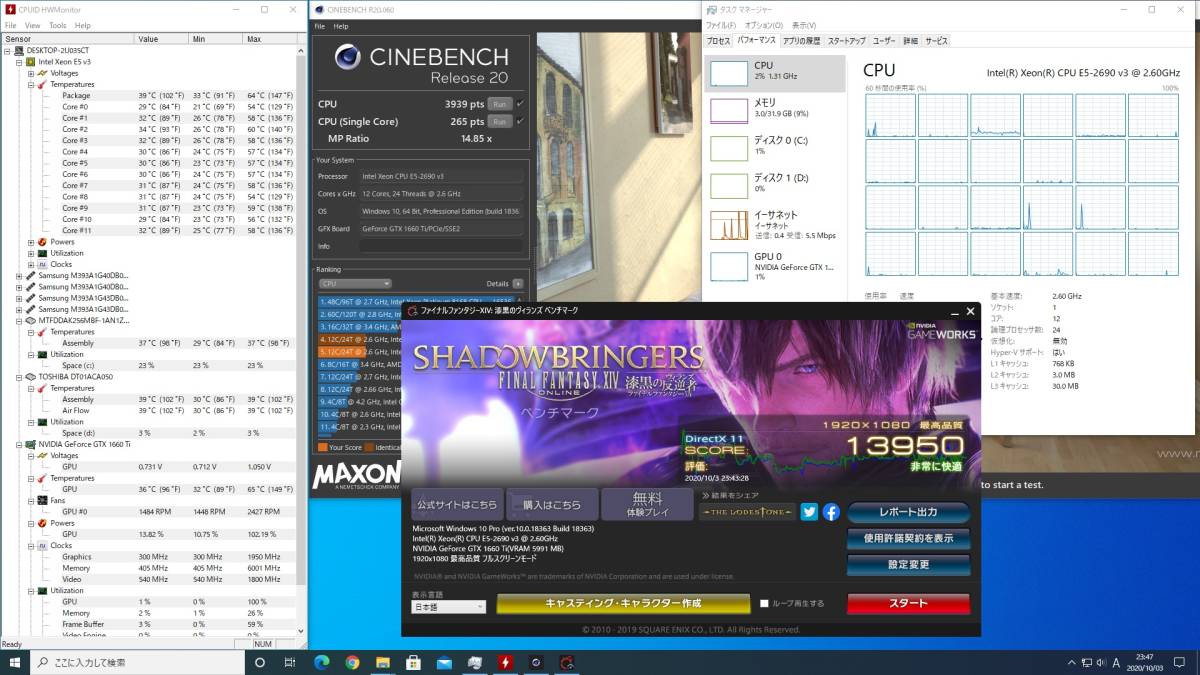
Task: Select the Core #11 temperature row
Action: [x=148, y=231]
